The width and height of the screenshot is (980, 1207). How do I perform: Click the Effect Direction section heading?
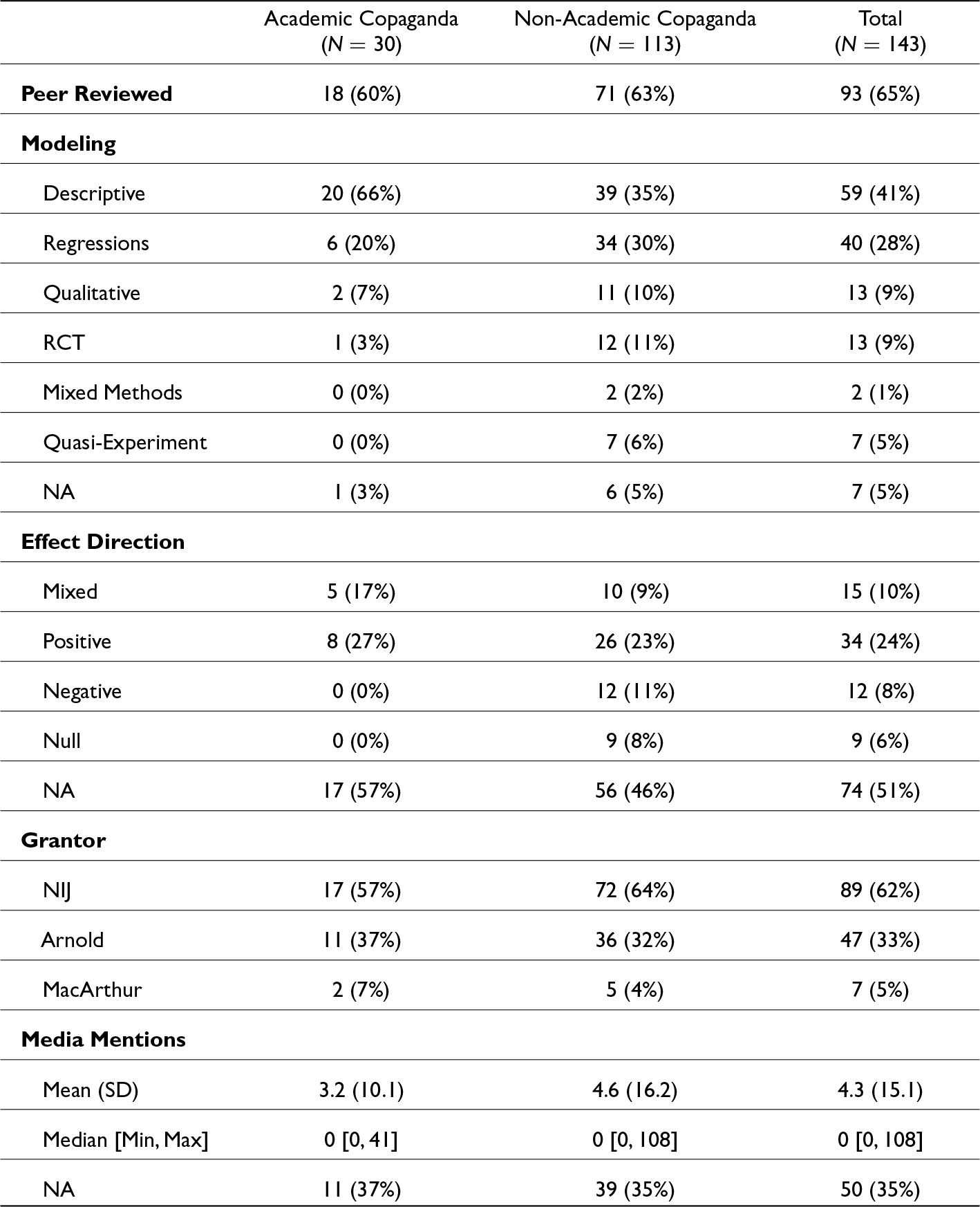(103, 542)
